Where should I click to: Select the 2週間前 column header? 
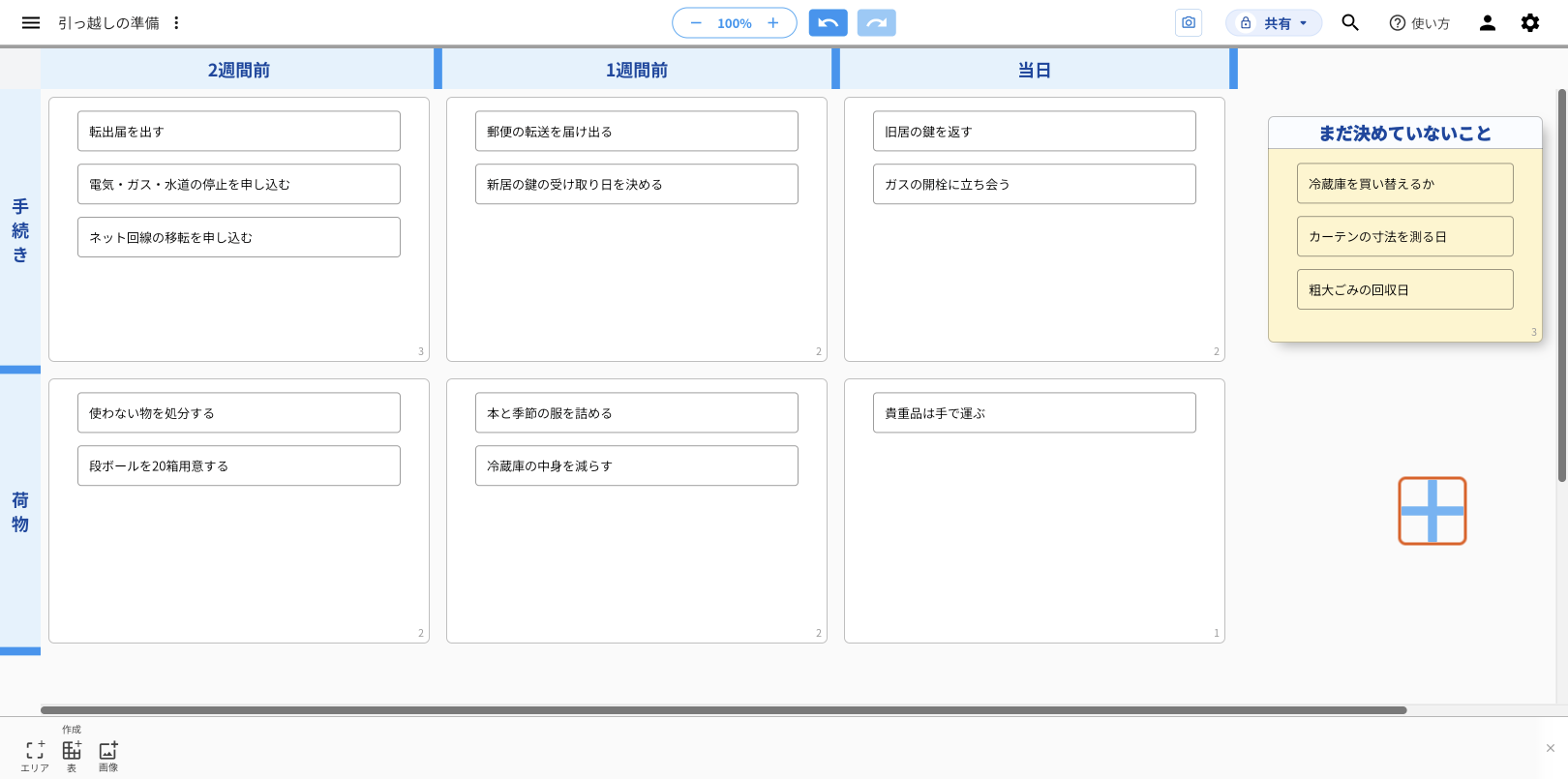(239, 69)
